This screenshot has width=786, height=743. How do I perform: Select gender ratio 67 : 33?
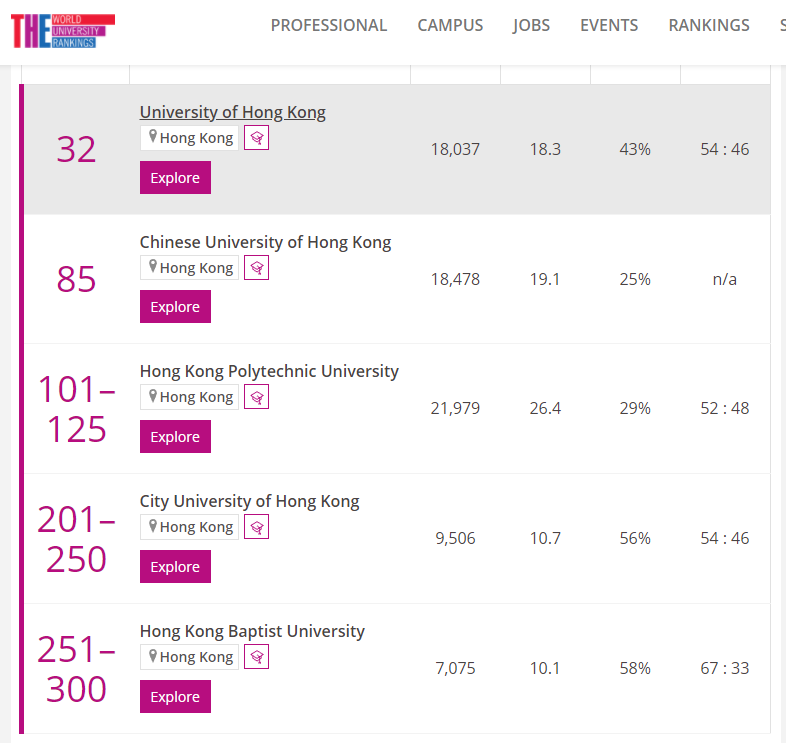(725, 668)
